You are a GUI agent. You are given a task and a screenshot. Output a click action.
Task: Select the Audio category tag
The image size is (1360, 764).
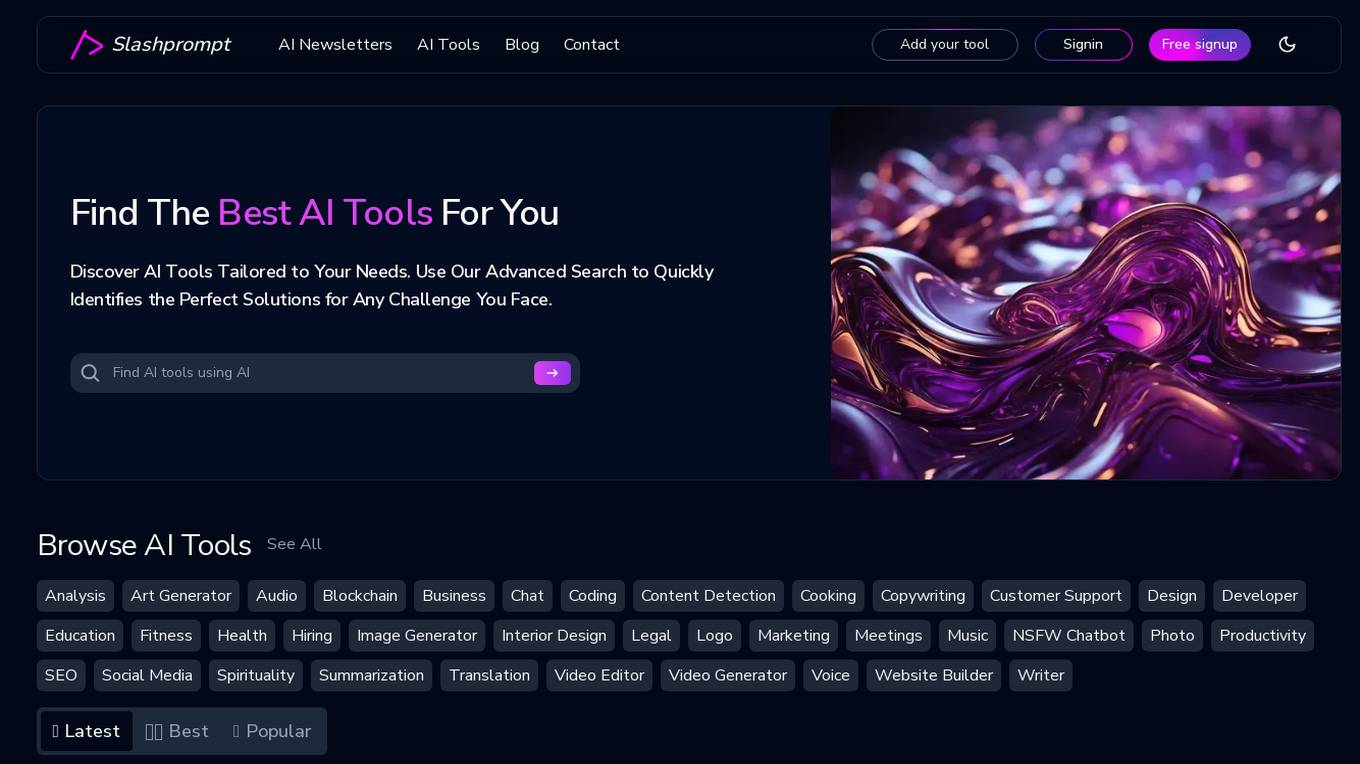(277, 596)
